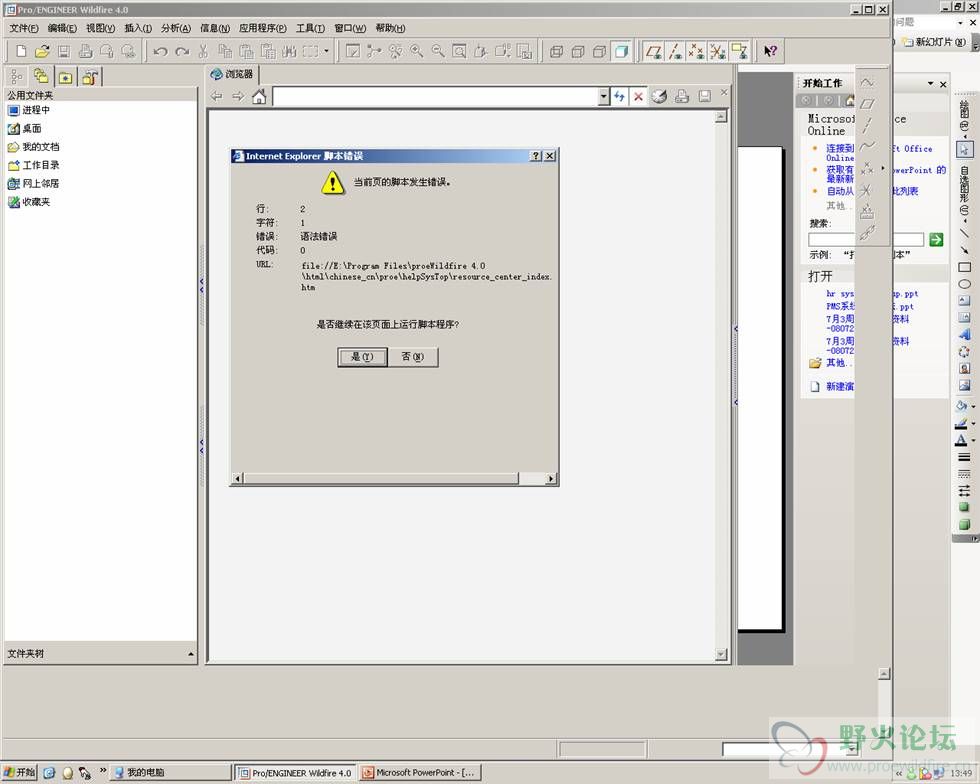Open the 编辑 menu
The height and width of the screenshot is (784, 980).
point(62,28)
